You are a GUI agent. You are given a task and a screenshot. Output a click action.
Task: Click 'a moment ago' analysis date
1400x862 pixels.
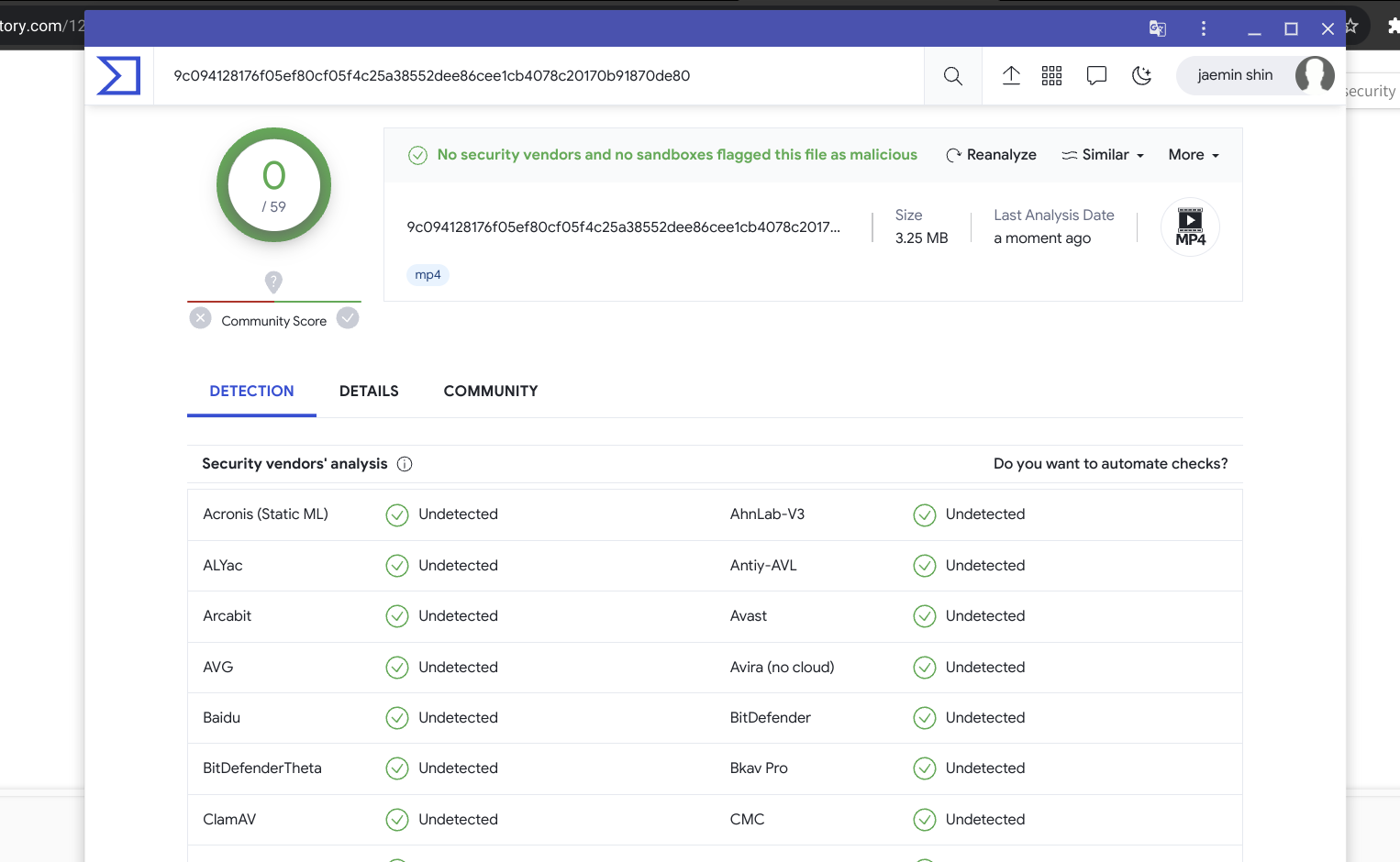pyautogui.click(x=1042, y=238)
